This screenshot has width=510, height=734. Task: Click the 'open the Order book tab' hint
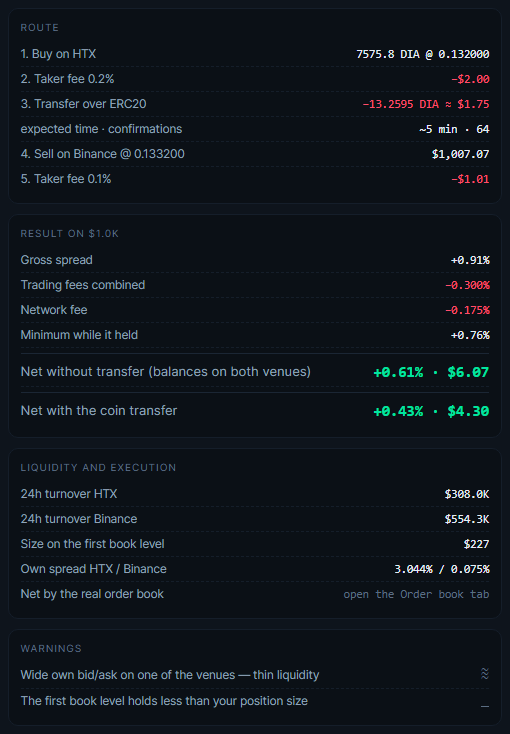pyautogui.click(x=416, y=594)
